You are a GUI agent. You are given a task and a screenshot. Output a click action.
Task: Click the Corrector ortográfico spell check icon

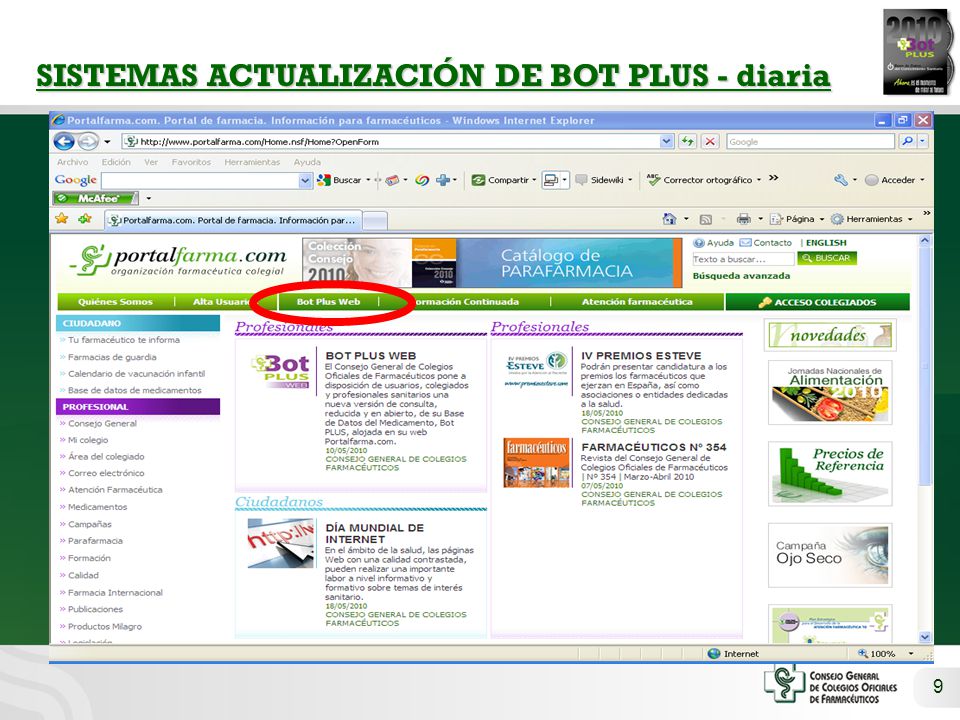click(x=653, y=179)
